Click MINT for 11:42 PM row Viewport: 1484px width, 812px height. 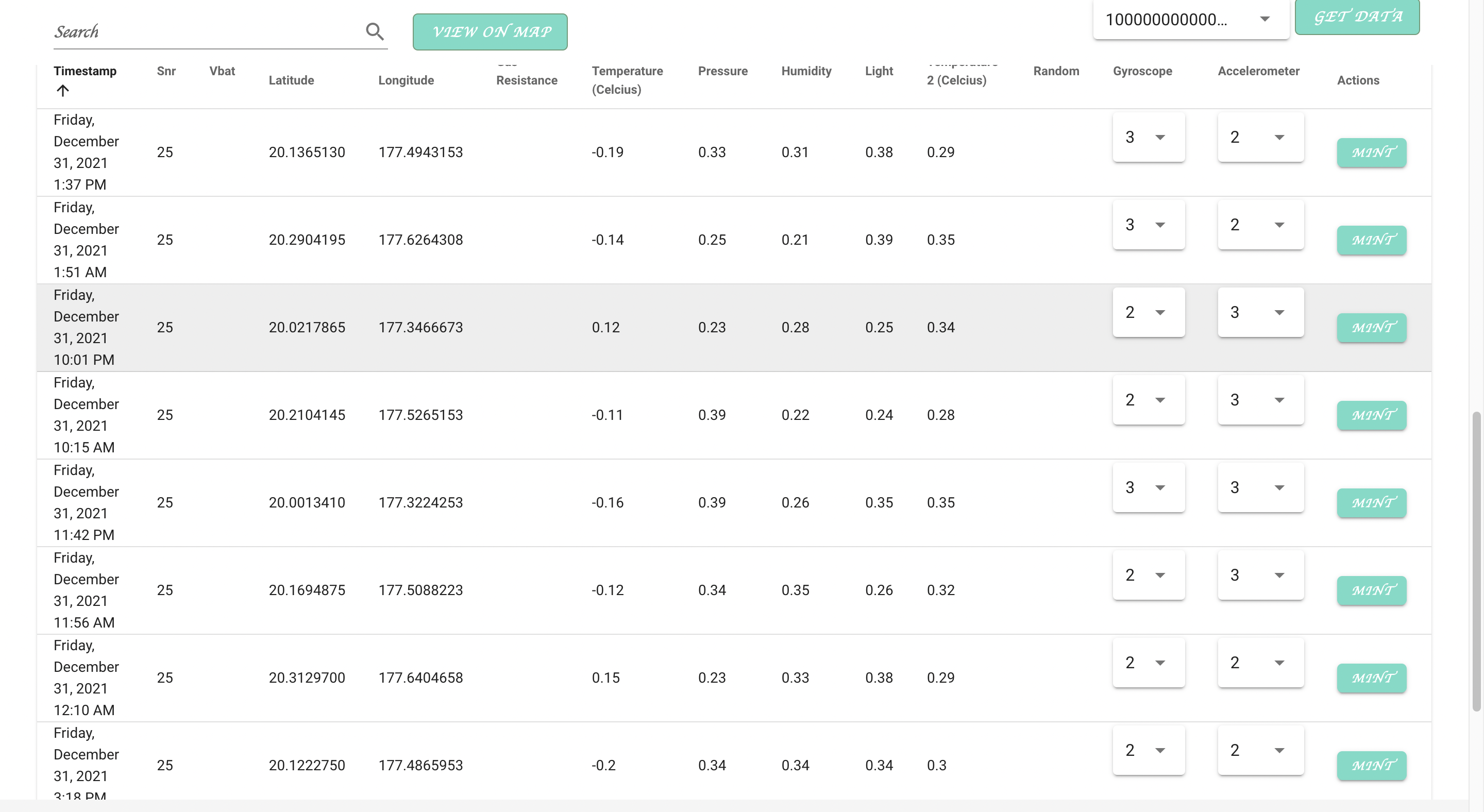pos(1371,503)
